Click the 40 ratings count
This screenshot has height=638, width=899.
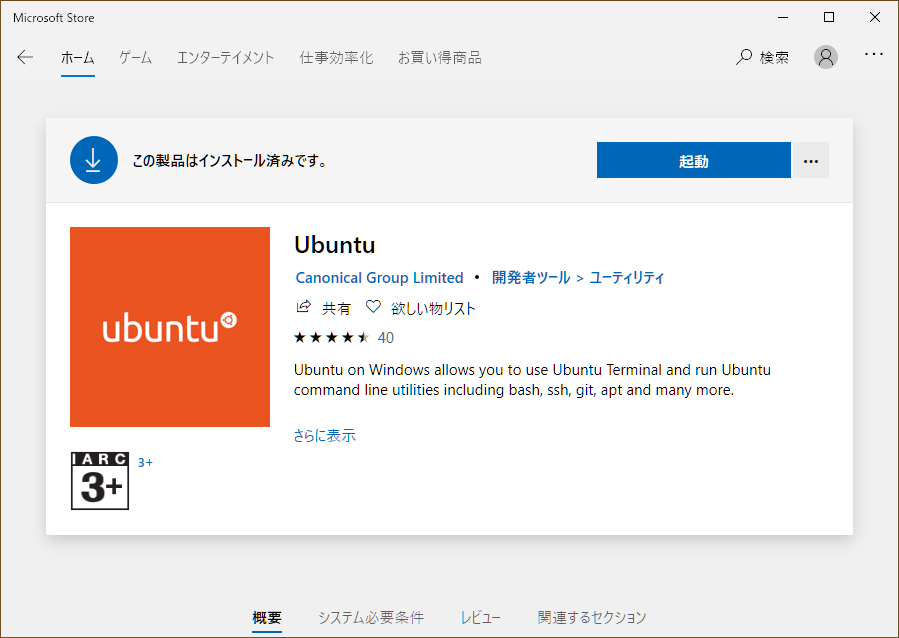[386, 338]
